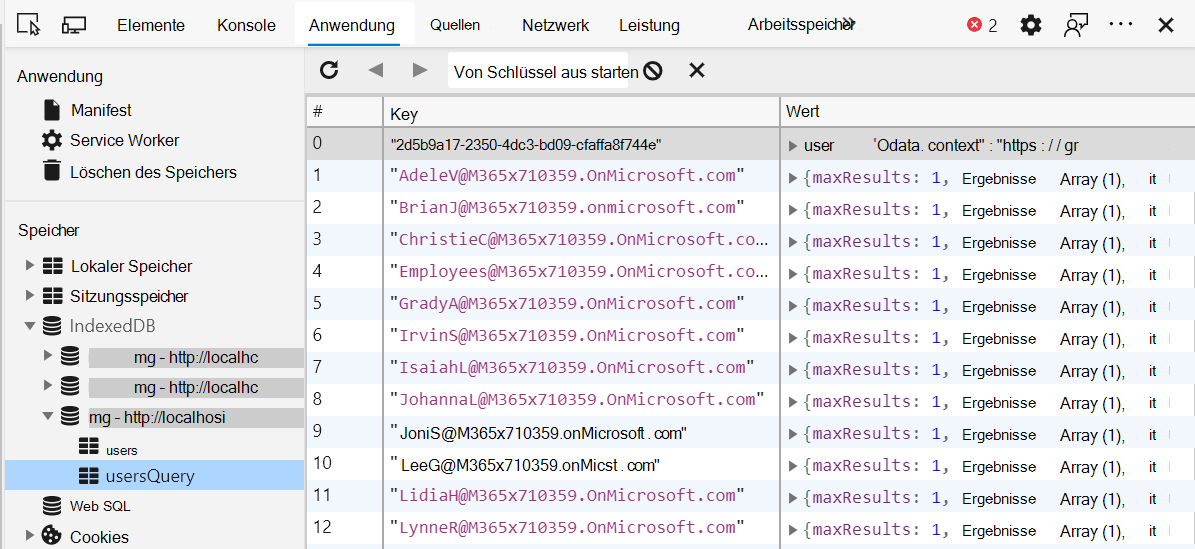Click the Web SQL database icon

(52, 506)
